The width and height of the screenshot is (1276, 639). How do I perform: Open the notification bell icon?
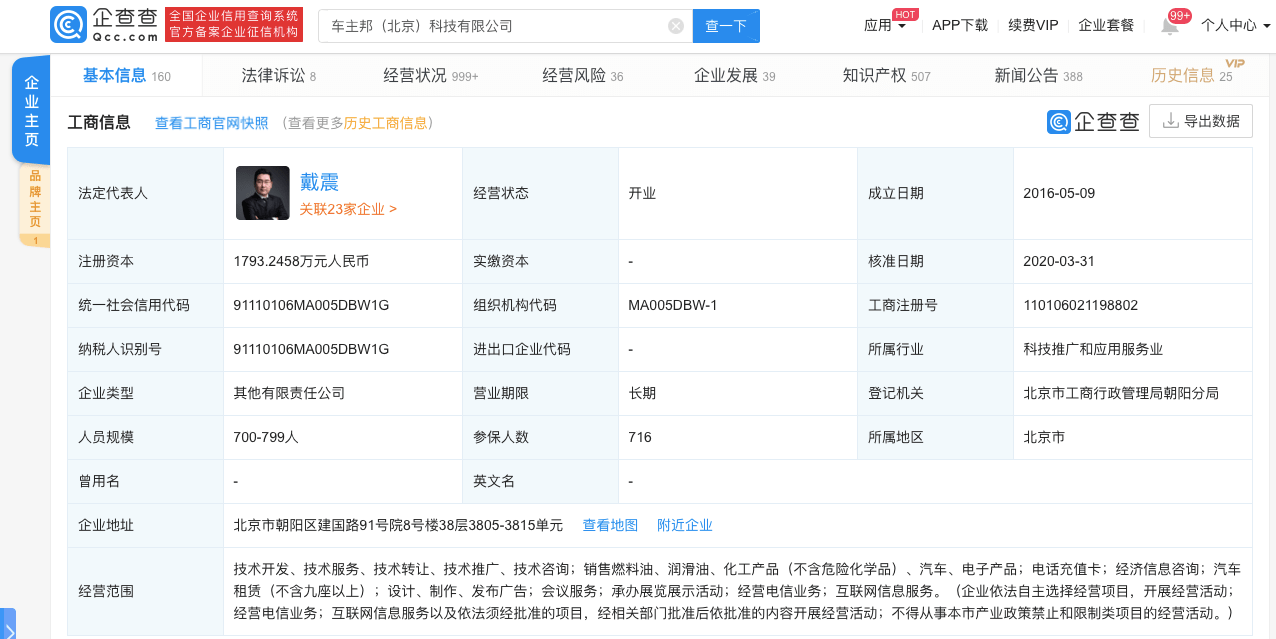click(1169, 26)
